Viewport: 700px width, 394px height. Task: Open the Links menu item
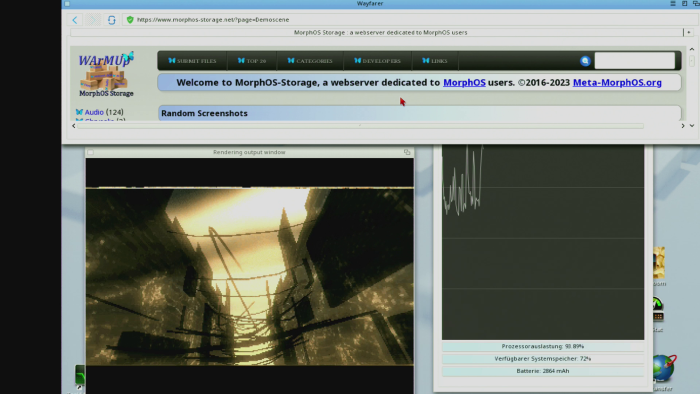click(x=435, y=61)
